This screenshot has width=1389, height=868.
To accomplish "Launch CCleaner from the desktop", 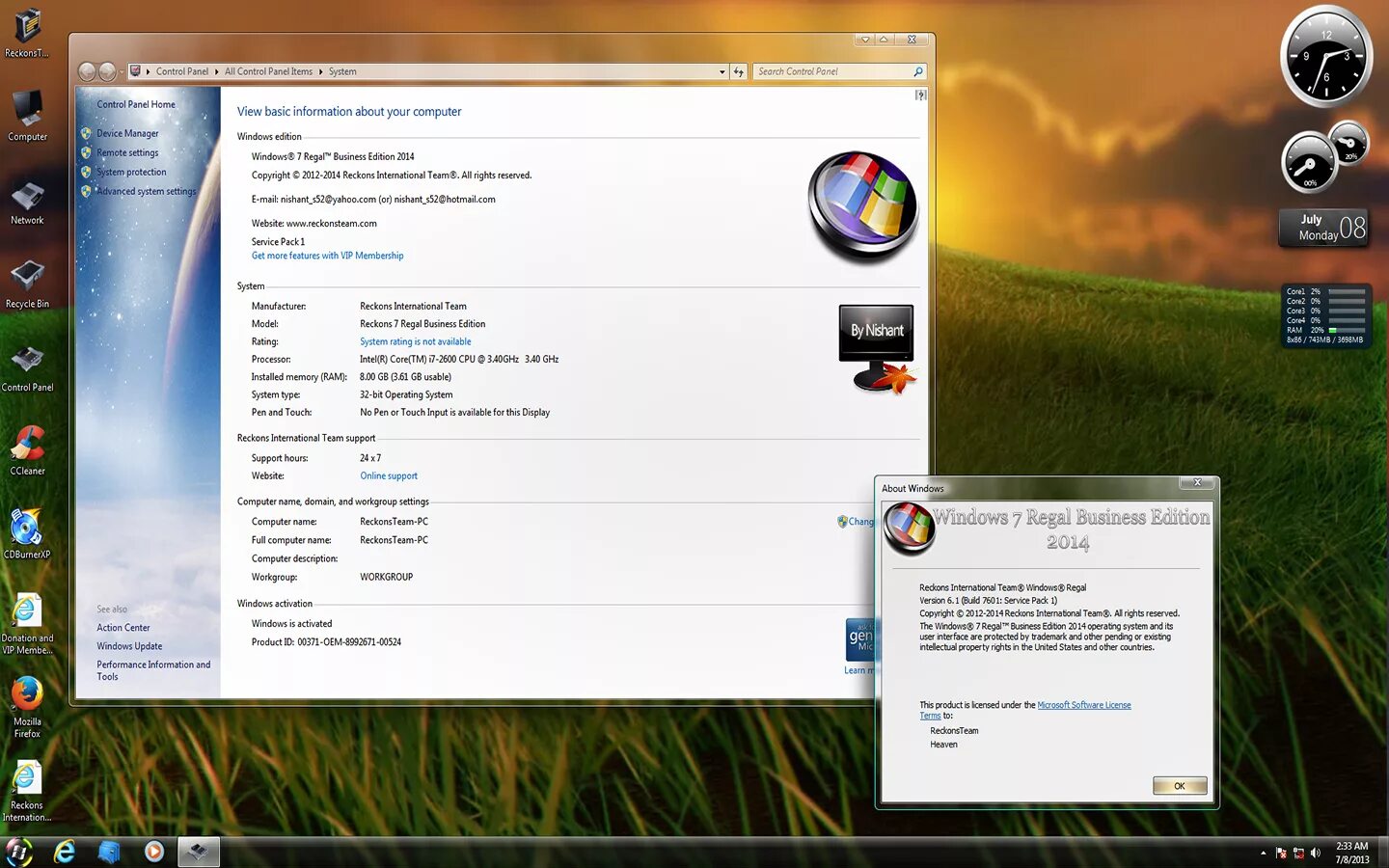I will click(x=27, y=451).
